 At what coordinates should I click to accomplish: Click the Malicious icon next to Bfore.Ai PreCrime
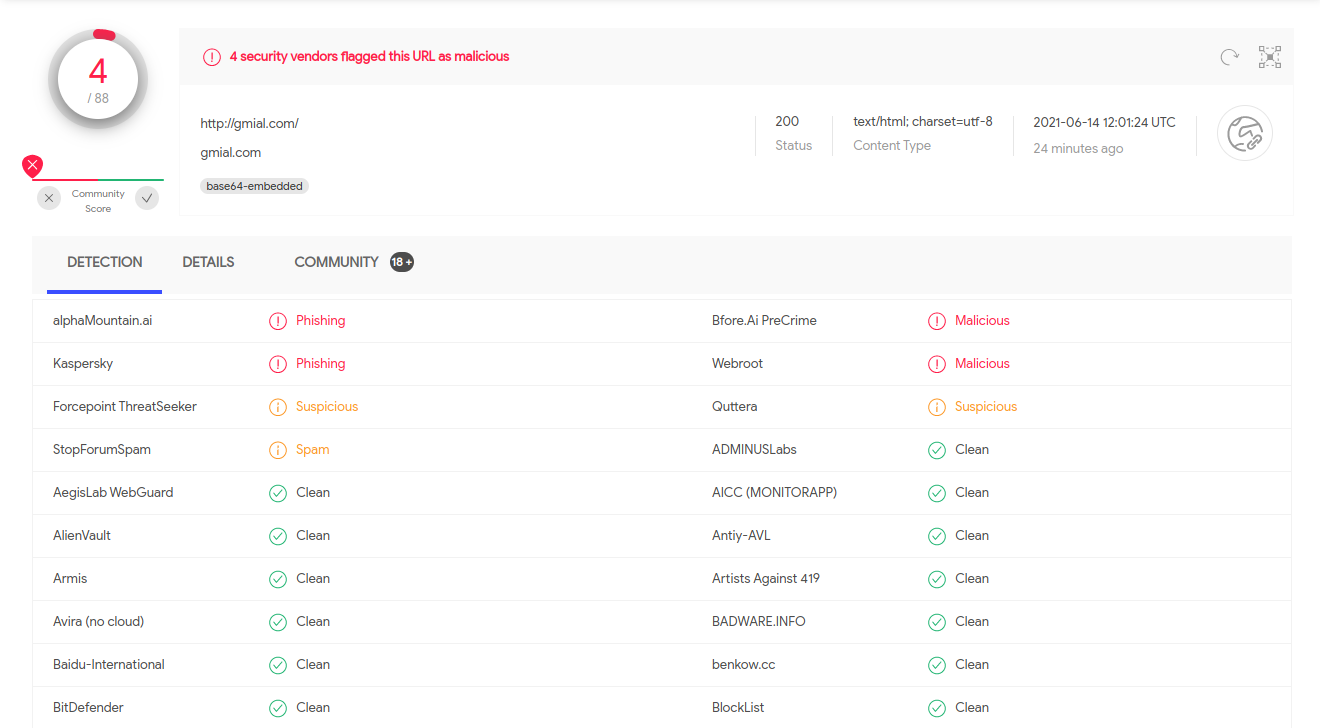click(937, 320)
